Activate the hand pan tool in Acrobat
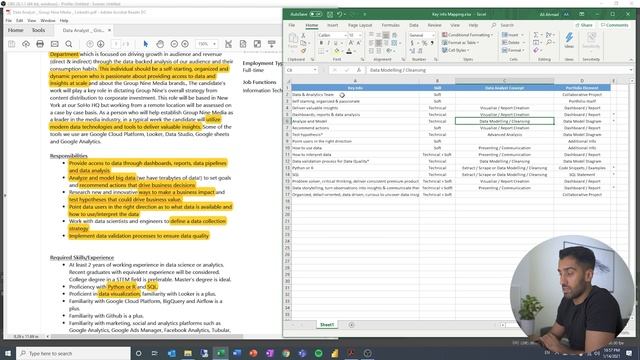The image size is (640, 360). point(160,44)
